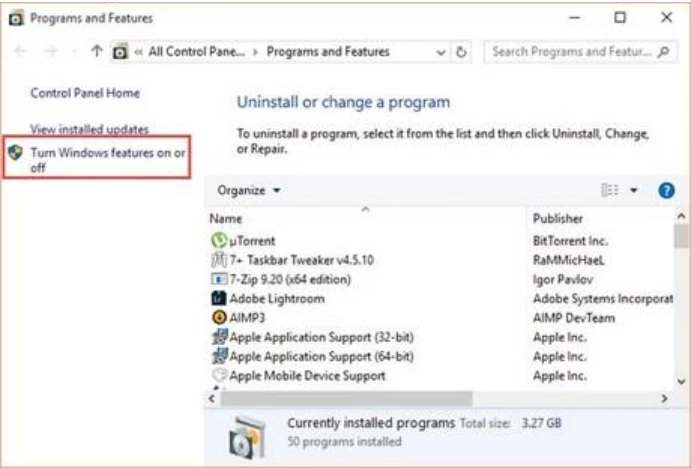The width and height of the screenshot is (691, 468).
Task: Open the Organize dropdown menu
Action: (249, 190)
